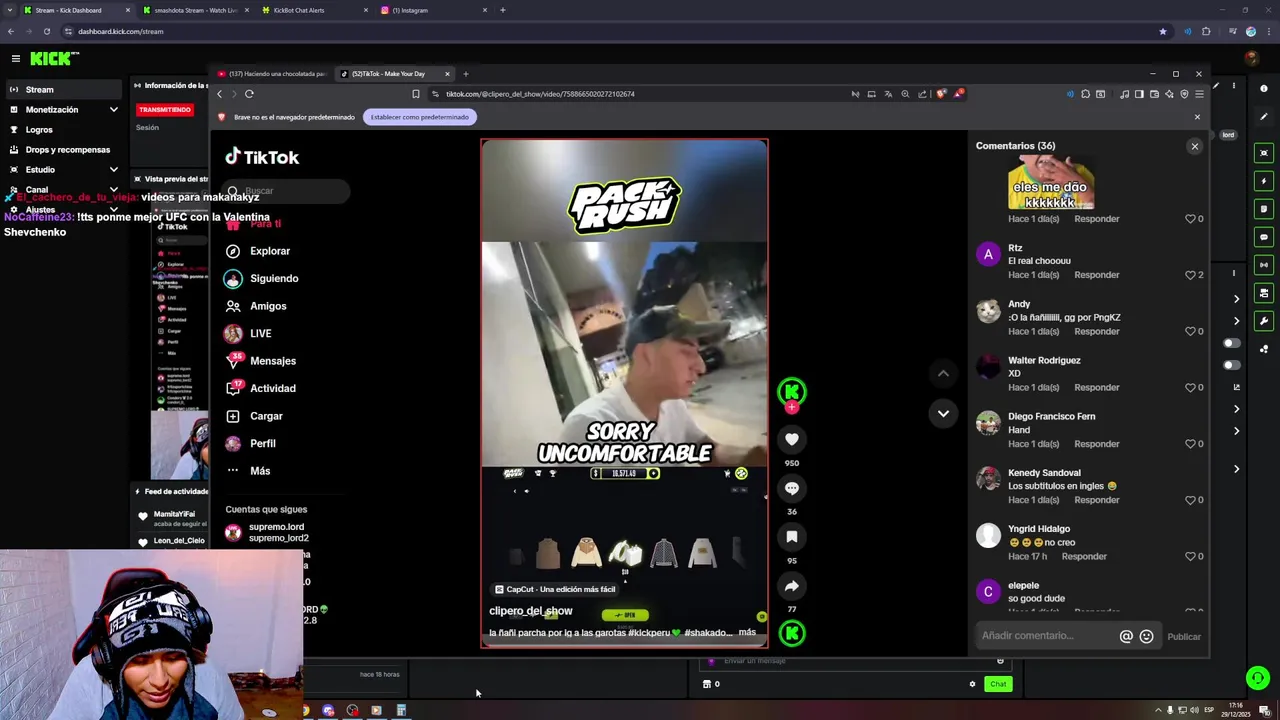The width and height of the screenshot is (1280, 720).
Task: Open Más in the TikTok sidebar
Action: tap(248, 471)
